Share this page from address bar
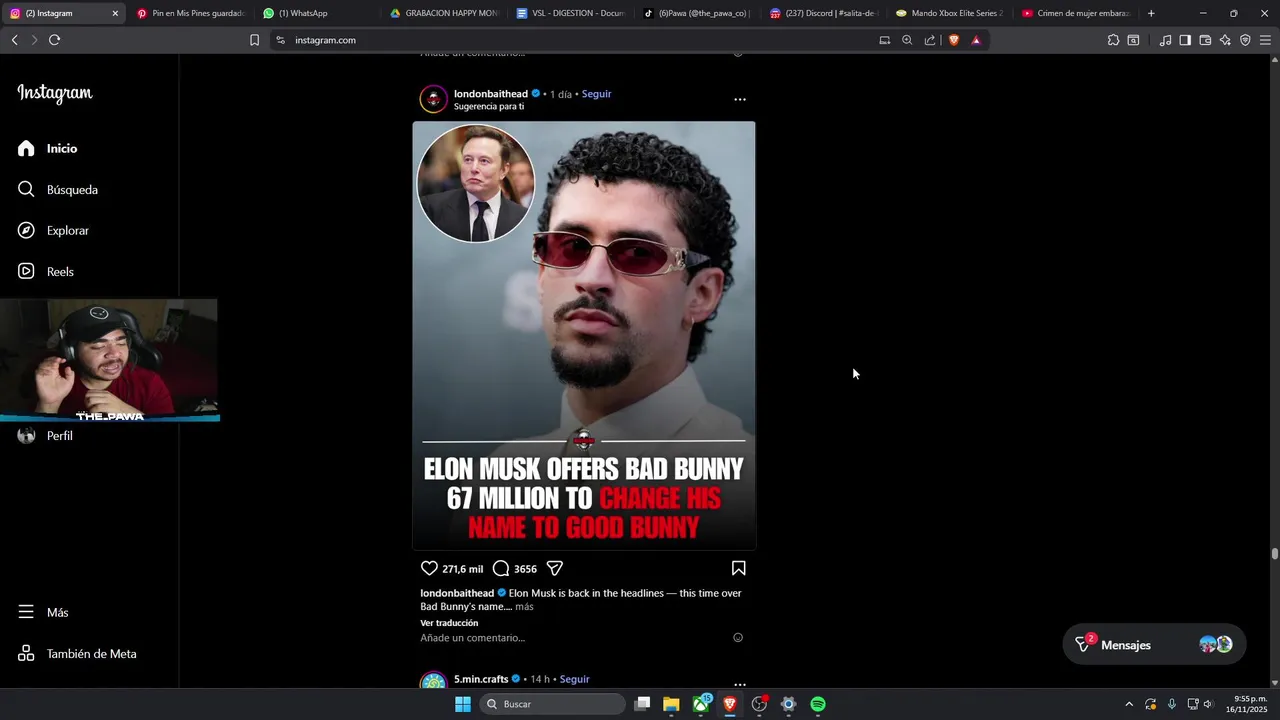1280x720 pixels. pos(930,40)
